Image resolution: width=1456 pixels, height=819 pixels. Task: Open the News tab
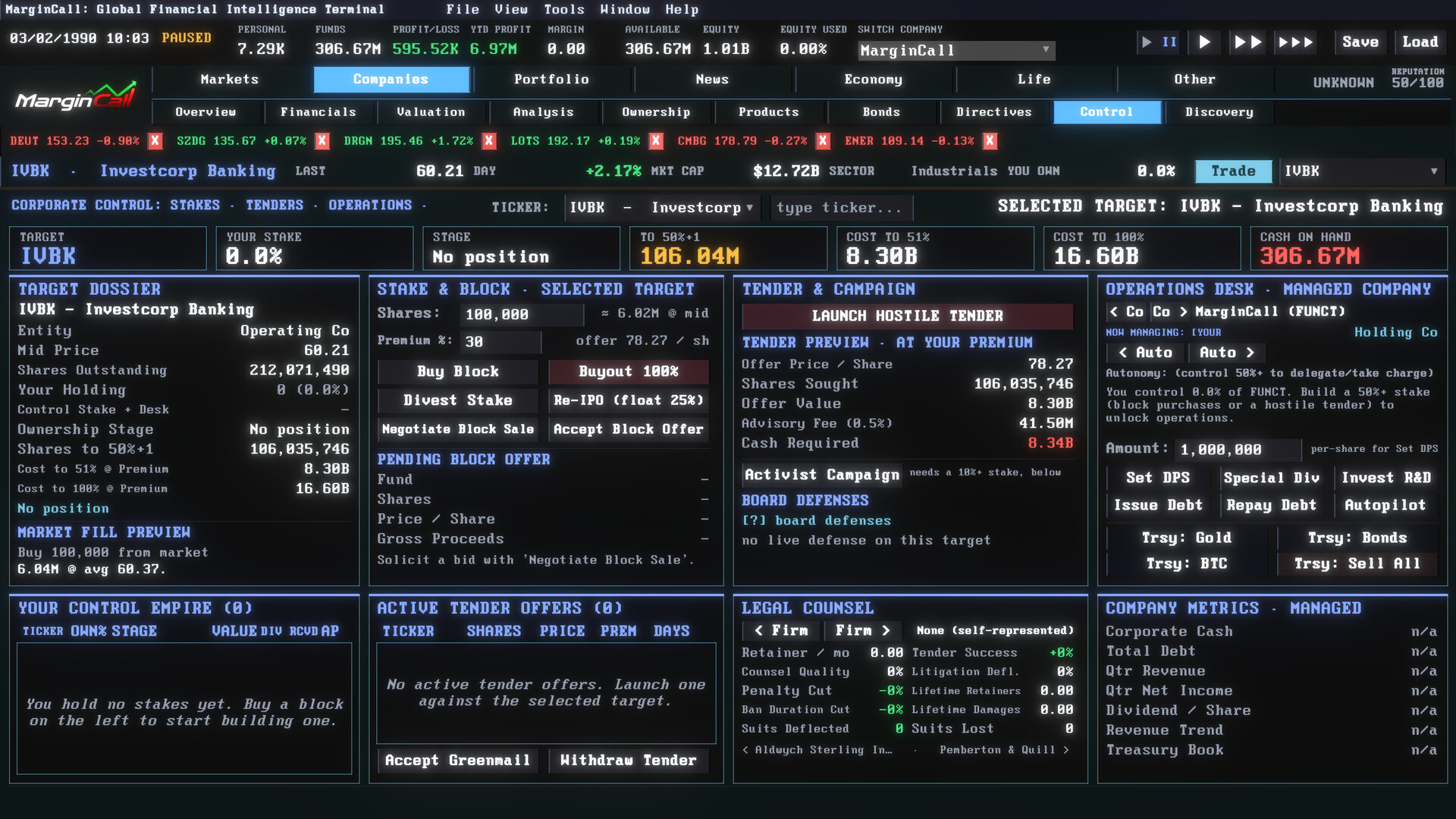point(712,80)
